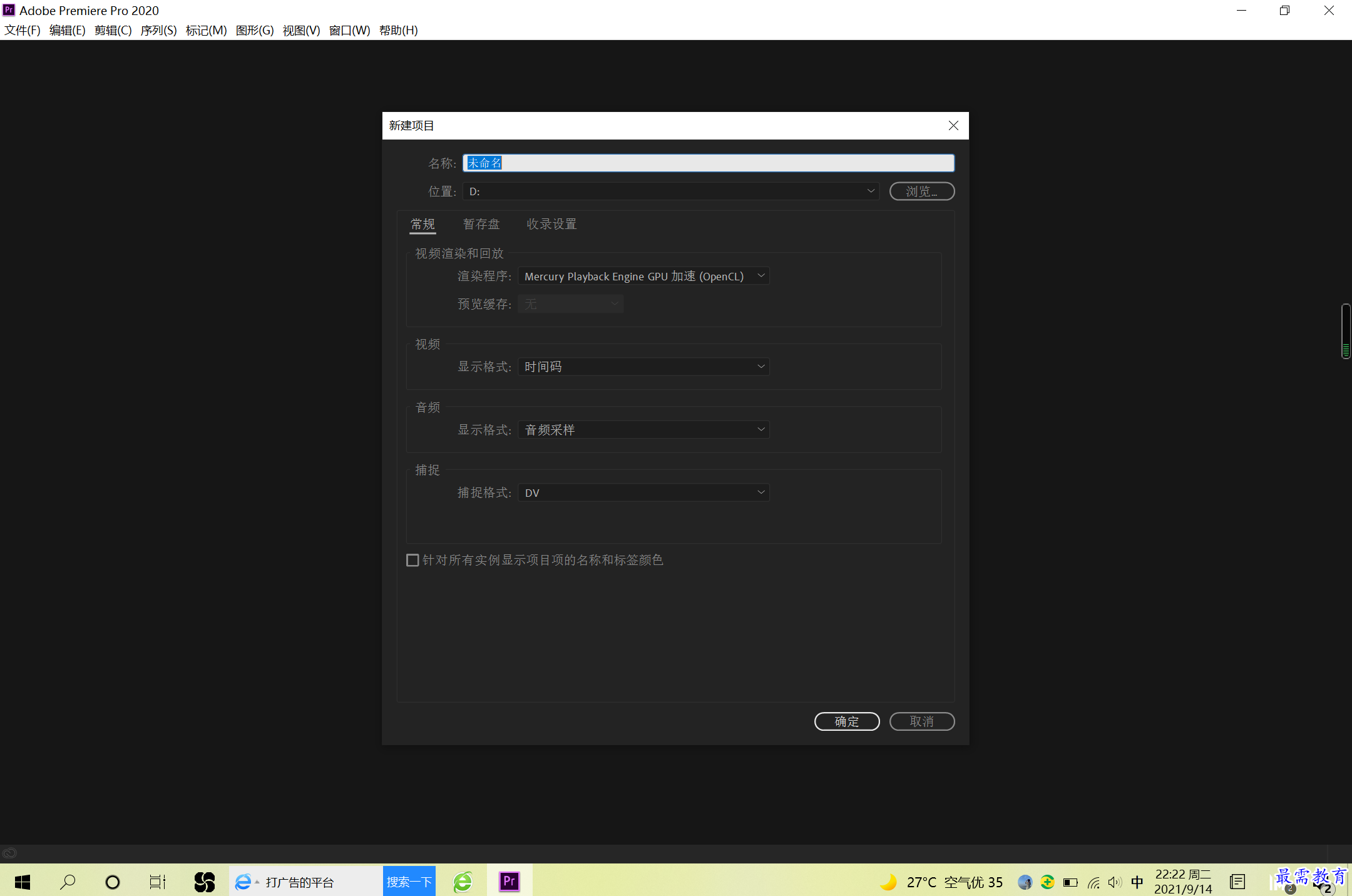Open the 捕捉格式 DV dropdown
Screen dimensions: 1352x896
pos(644,492)
